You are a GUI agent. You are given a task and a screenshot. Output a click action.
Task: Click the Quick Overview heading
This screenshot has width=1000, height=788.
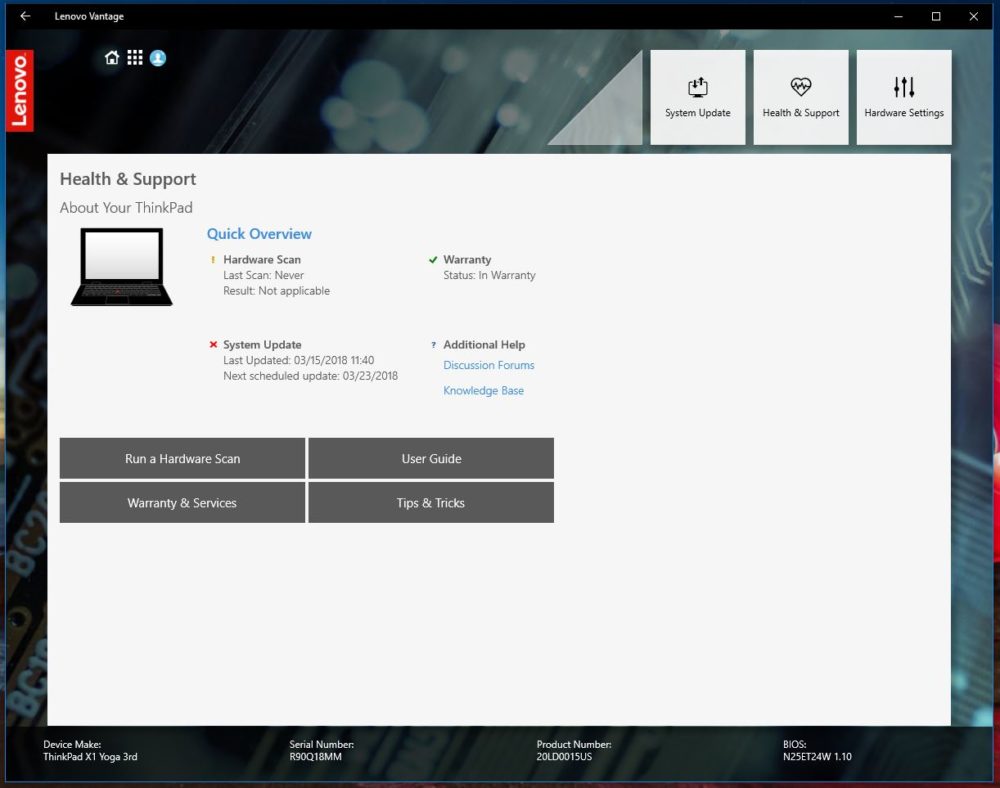[259, 234]
